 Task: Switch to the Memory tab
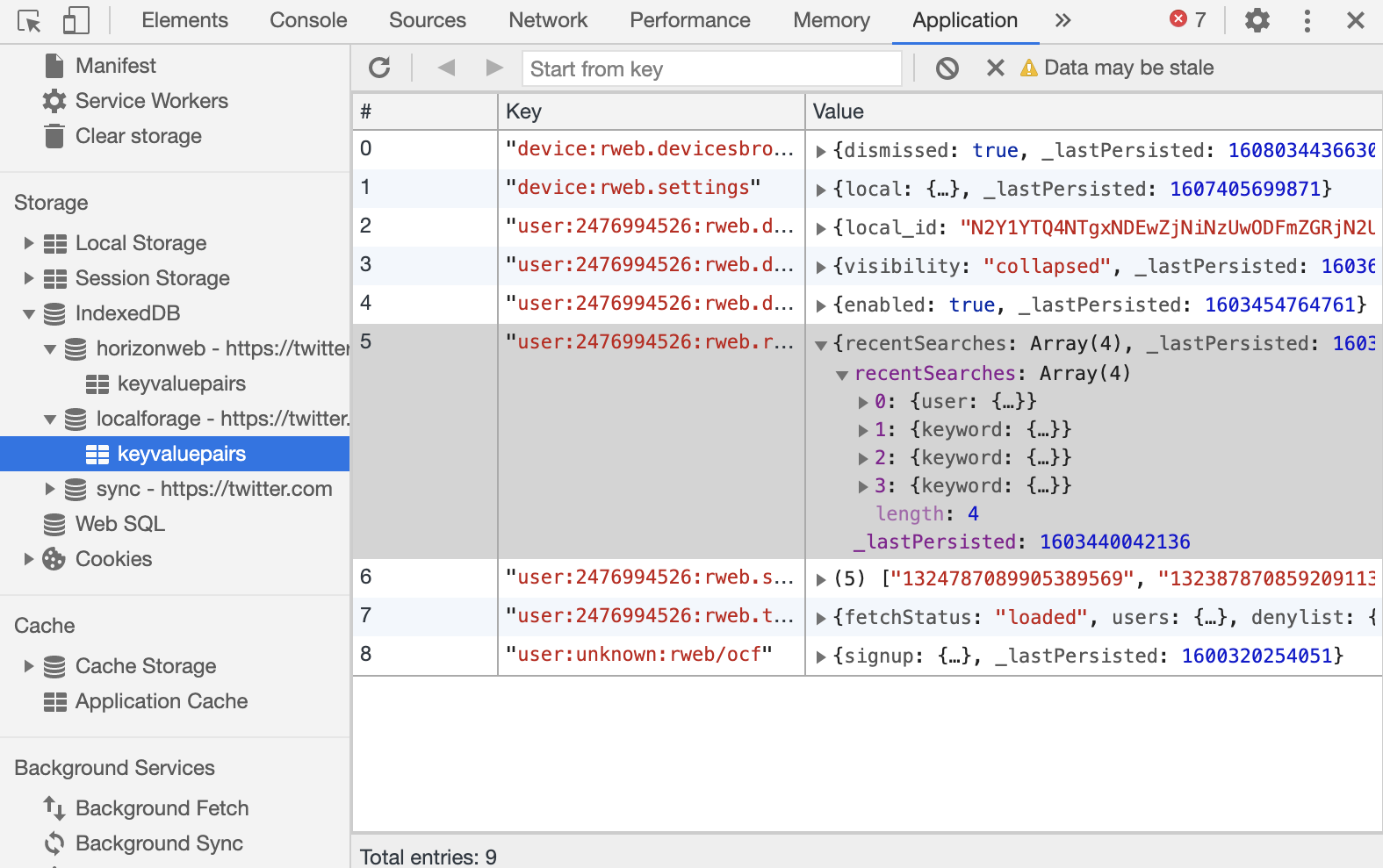pyautogui.click(x=832, y=20)
